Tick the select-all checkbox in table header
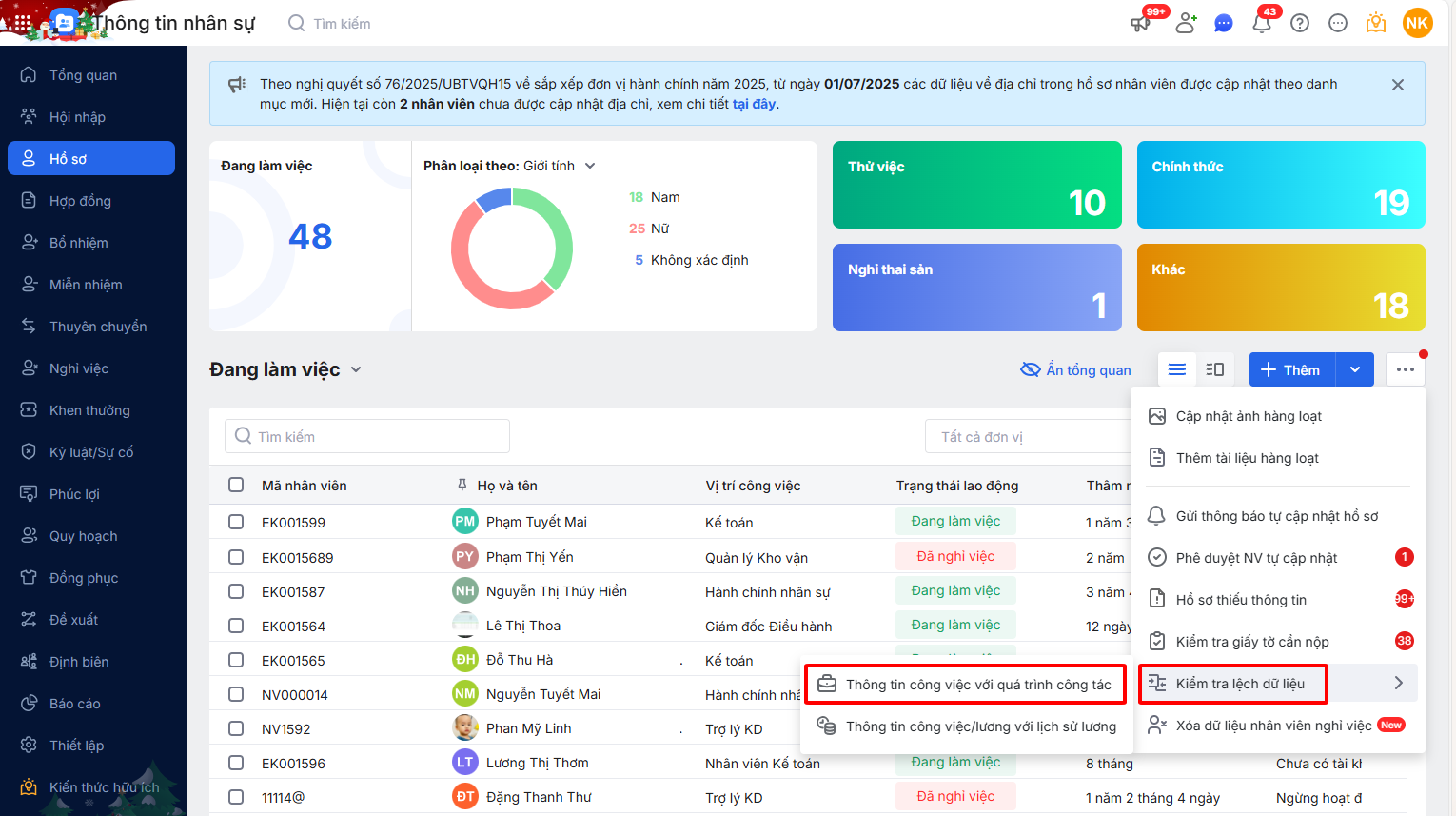The width and height of the screenshot is (1456, 816). tap(236, 485)
